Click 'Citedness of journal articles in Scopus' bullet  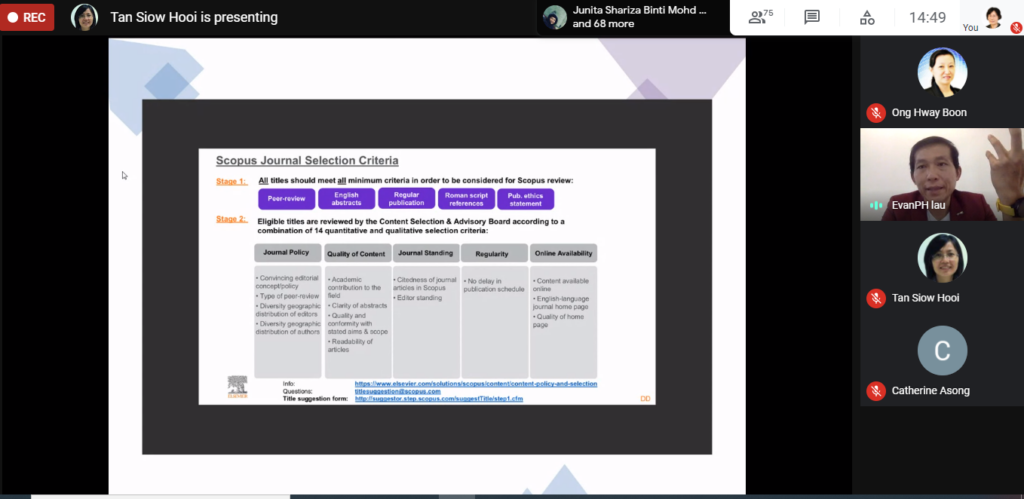tap(424, 283)
